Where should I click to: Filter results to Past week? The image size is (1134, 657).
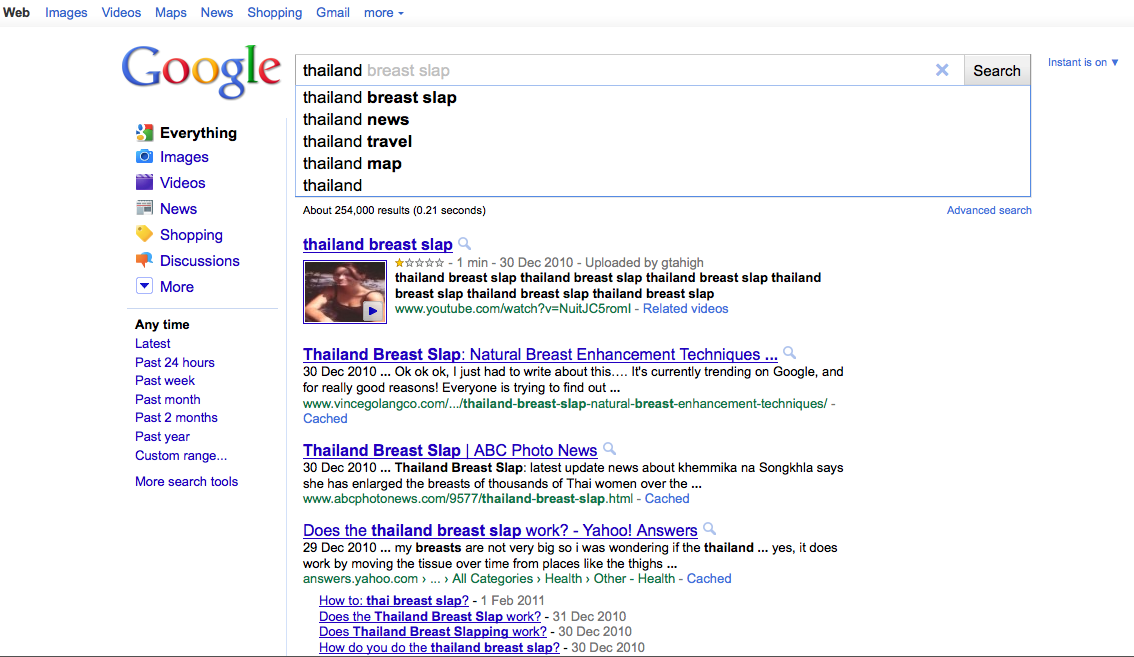(165, 381)
